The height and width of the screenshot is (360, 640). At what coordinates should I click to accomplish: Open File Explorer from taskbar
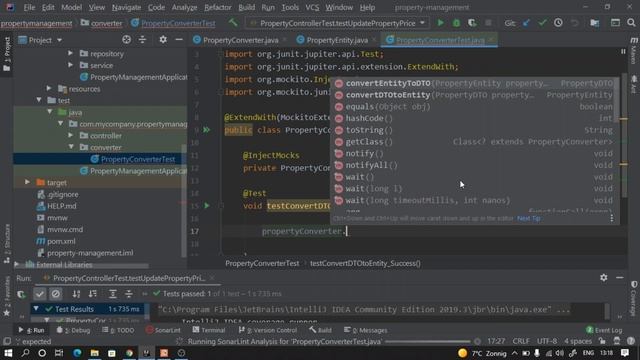[94, 353]
